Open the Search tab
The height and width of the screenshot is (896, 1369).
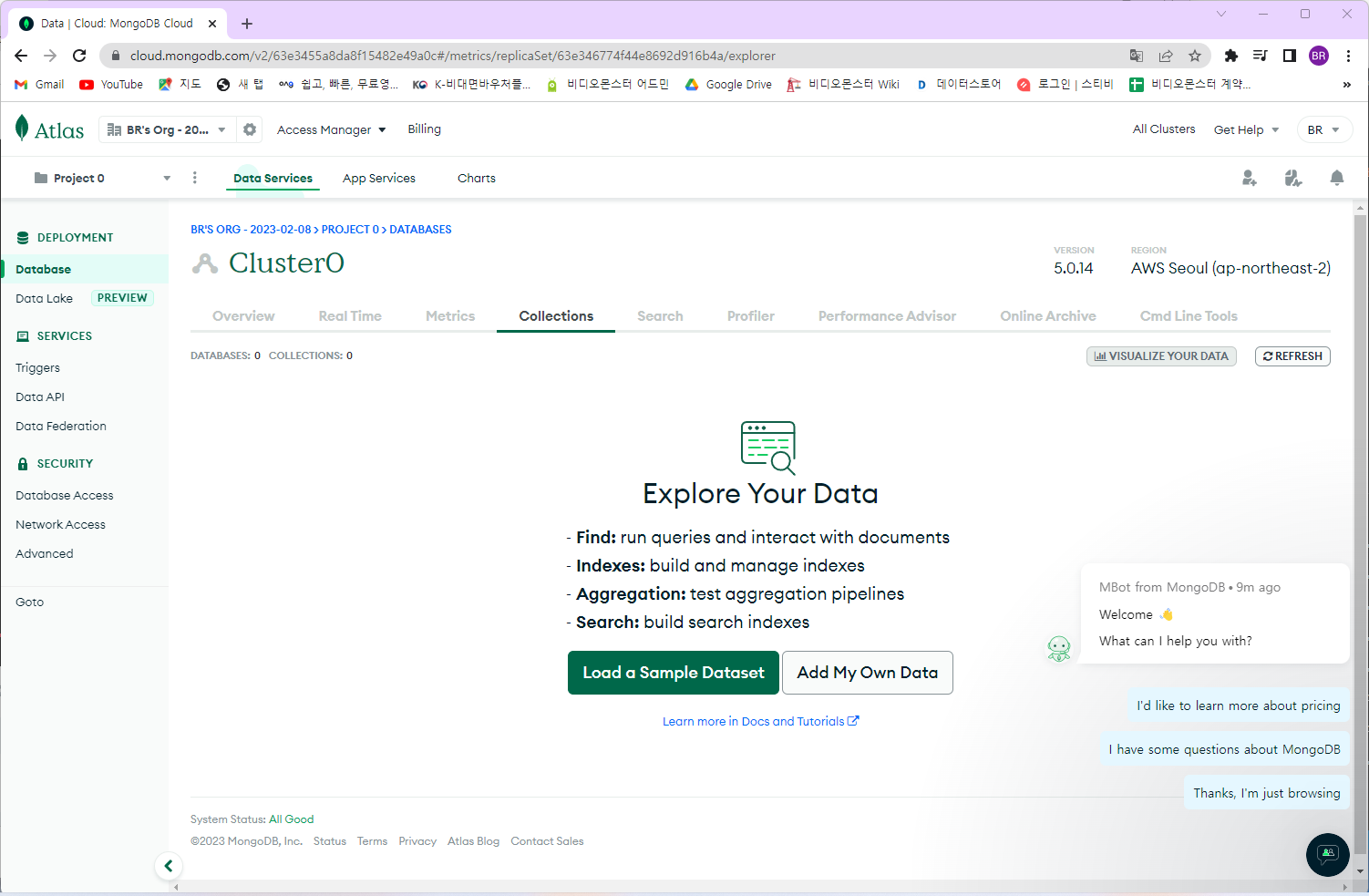click(660, 316)
